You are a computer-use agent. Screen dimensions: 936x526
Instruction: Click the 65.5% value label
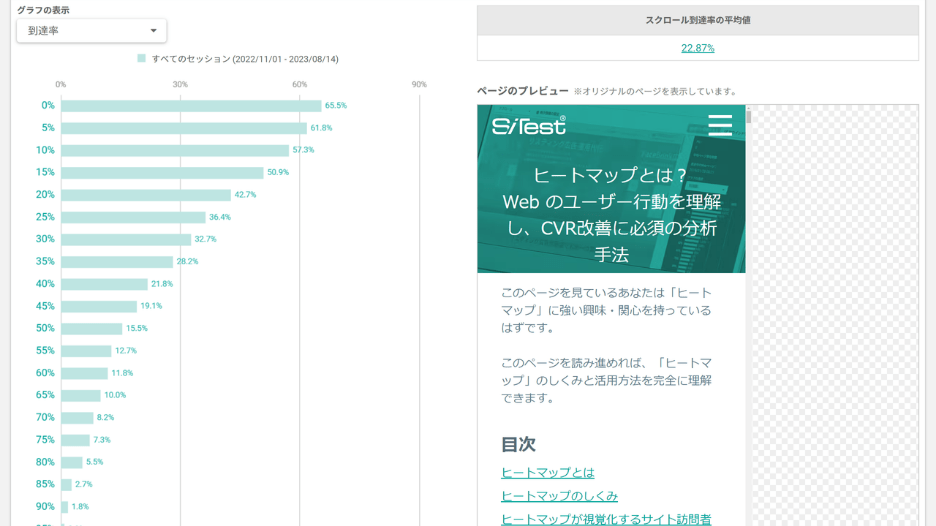click(x=335, y=105)
